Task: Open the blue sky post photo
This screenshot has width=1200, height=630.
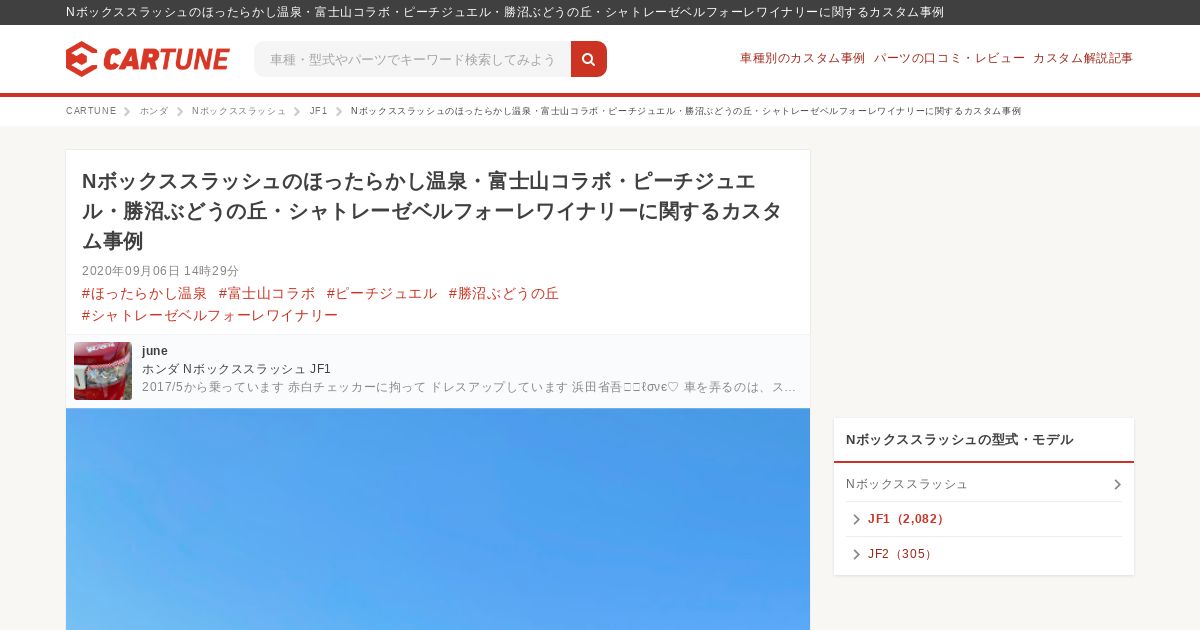Action: coord(438,519)
